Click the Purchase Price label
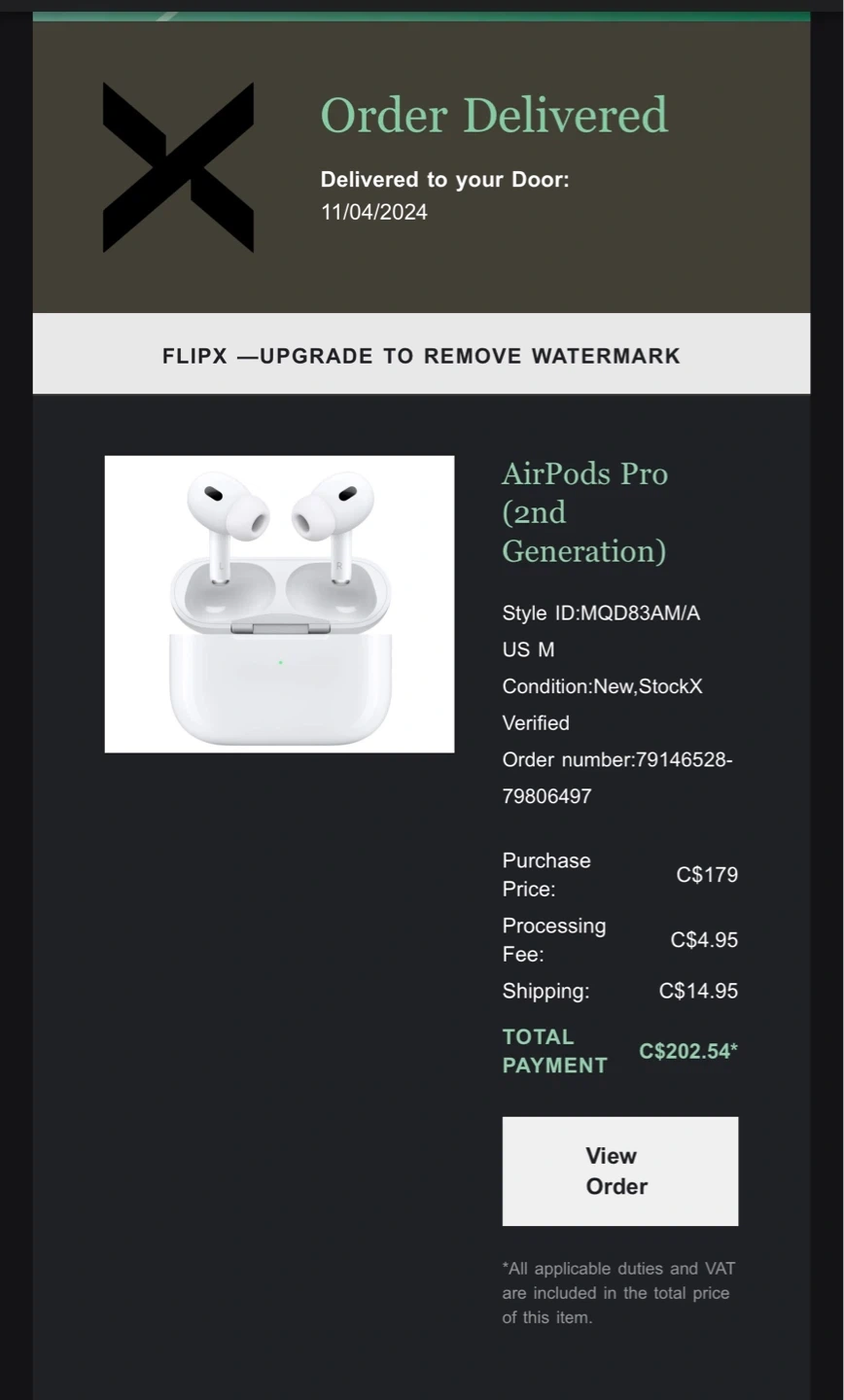844x1400 pixels. click(546, 875)
